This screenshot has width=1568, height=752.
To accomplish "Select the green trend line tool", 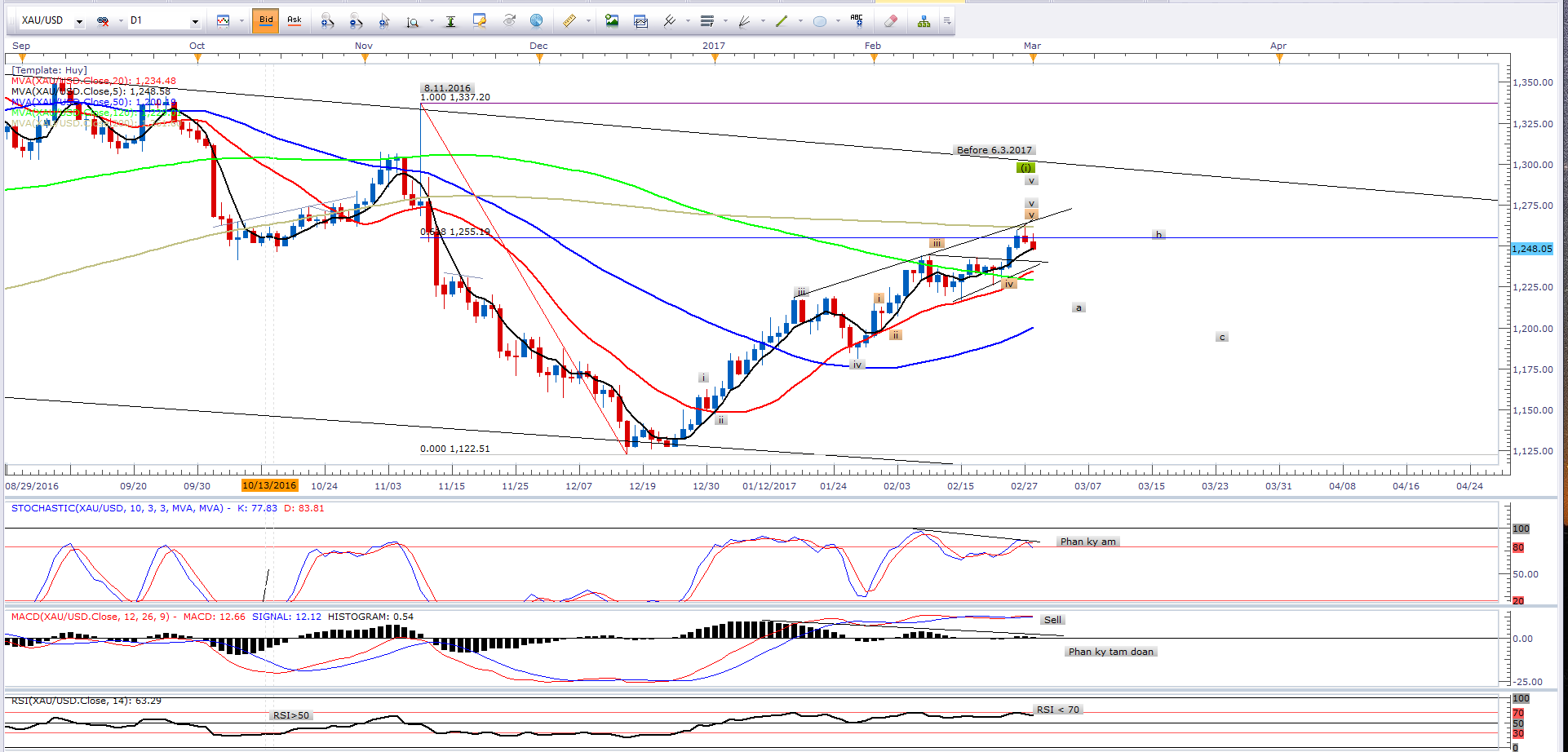I will [782, 21].
